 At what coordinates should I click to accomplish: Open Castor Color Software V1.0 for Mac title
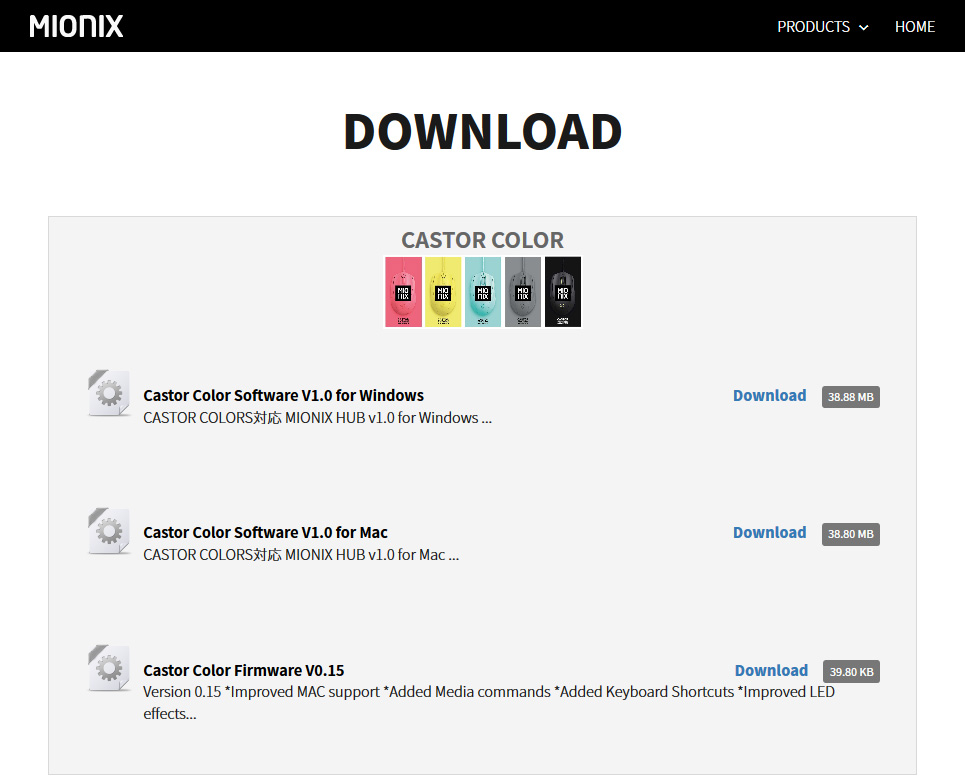tap(265, 533)
